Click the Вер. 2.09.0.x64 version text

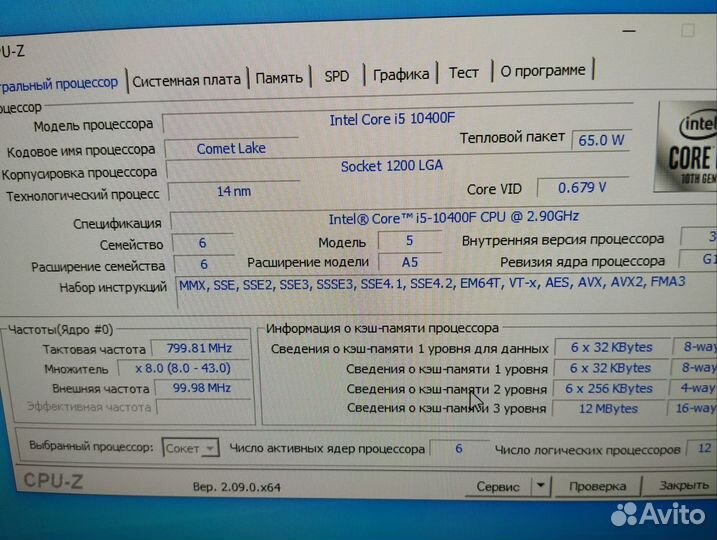click(236, 487)
